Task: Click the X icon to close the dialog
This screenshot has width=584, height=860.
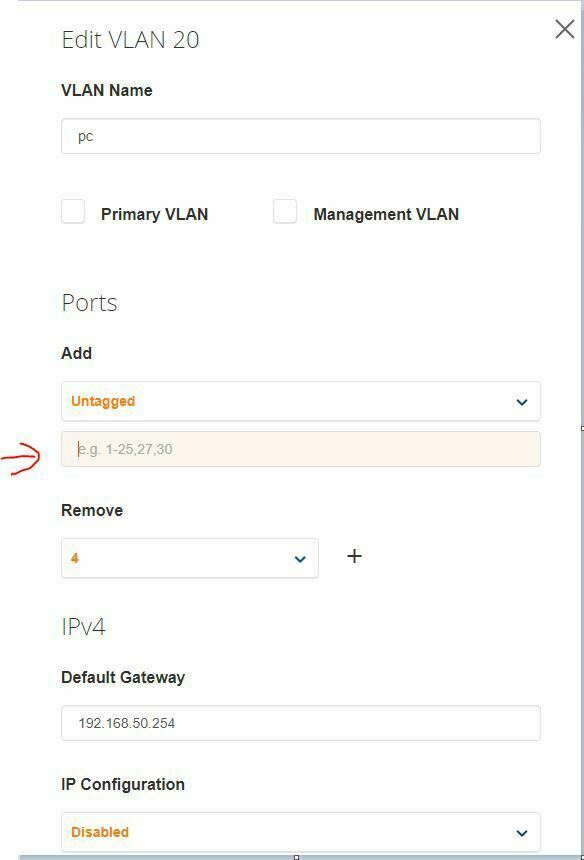Action: click(565, 29)
